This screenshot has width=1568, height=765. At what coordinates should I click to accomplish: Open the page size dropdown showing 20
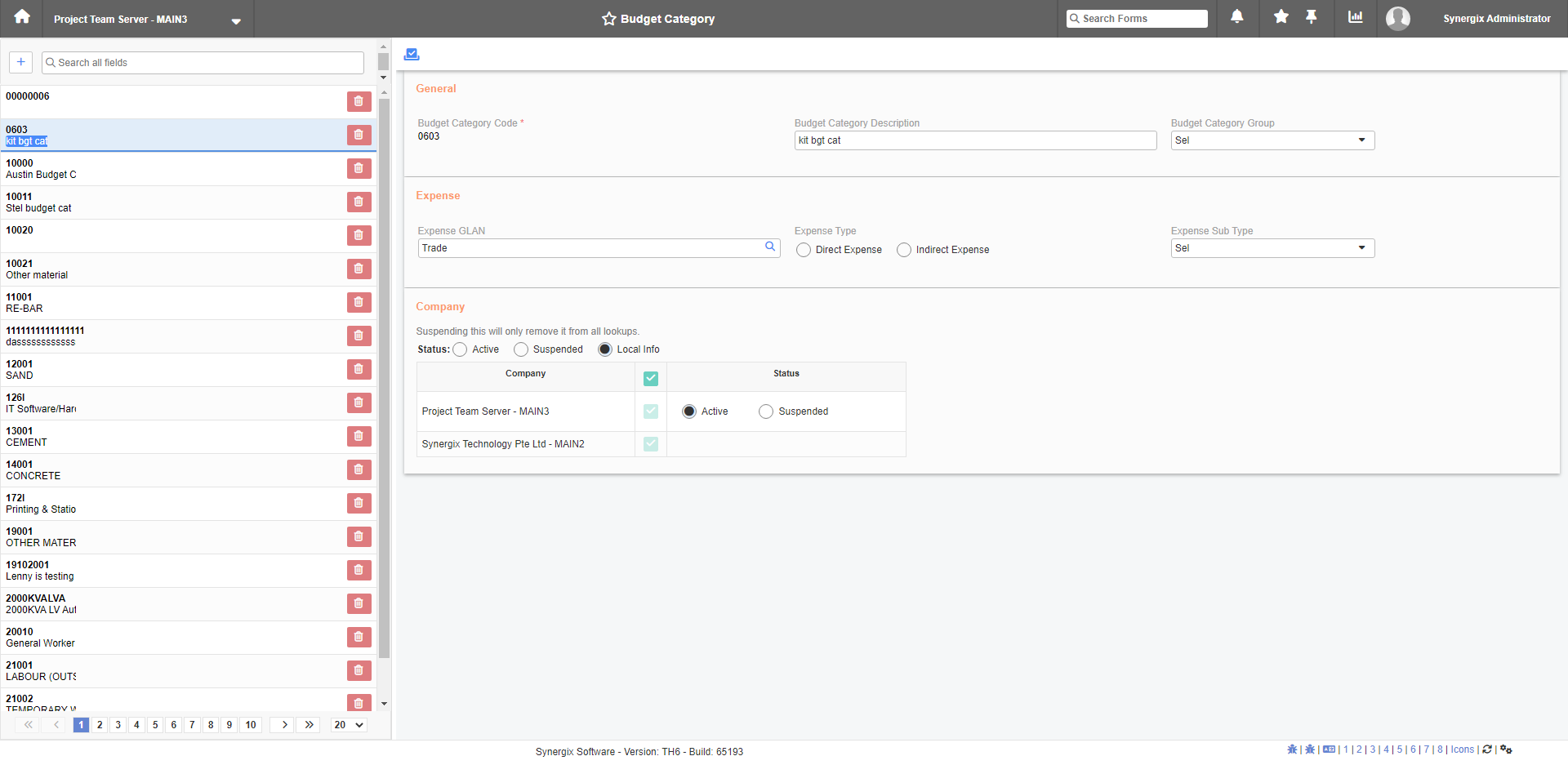[x=348, y=724]
